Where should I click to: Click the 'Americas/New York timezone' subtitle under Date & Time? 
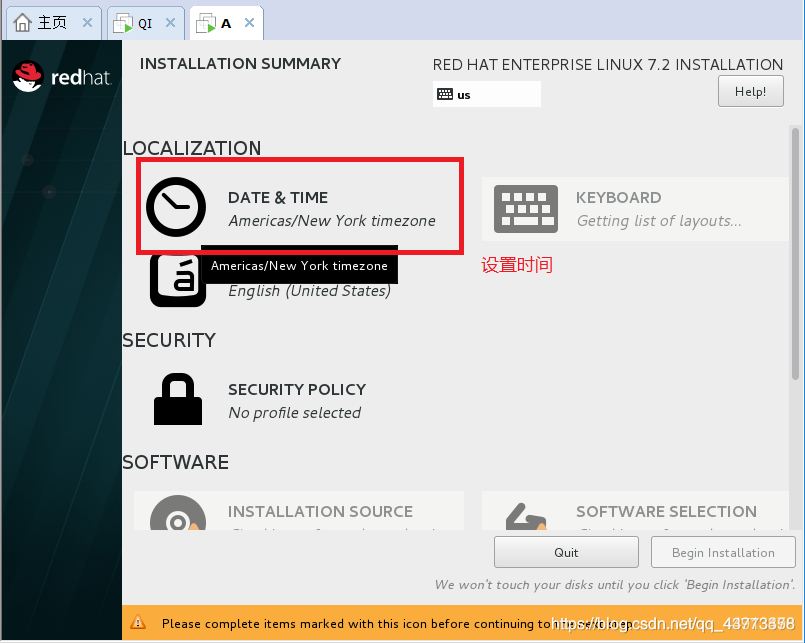coord(332,221)
